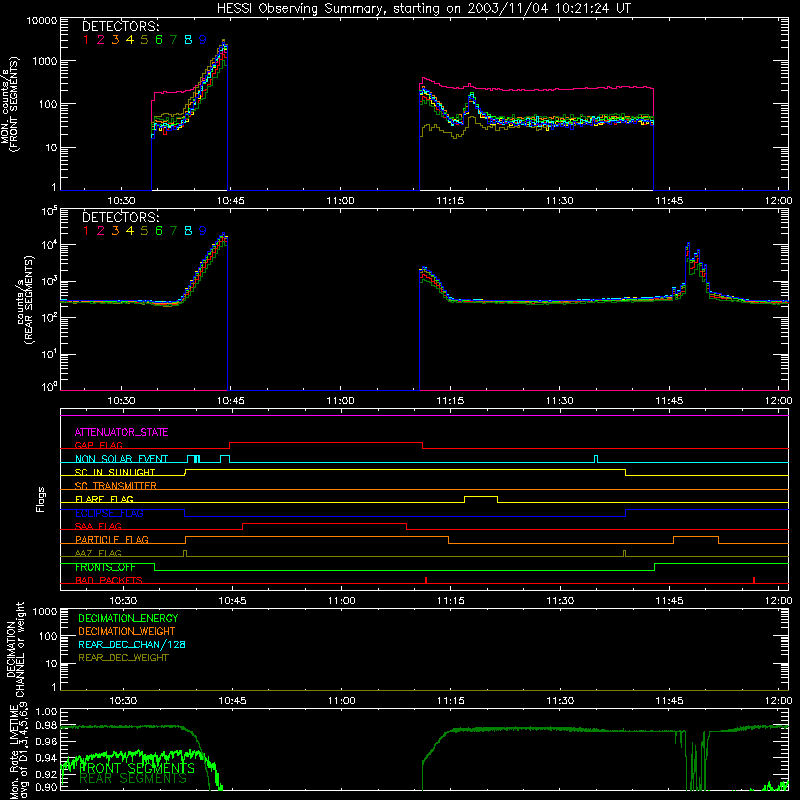This screenshot has height=800, width=800.
Task: Click cyan detector 8 in front segments legend
Action: (x=188, y=40)
